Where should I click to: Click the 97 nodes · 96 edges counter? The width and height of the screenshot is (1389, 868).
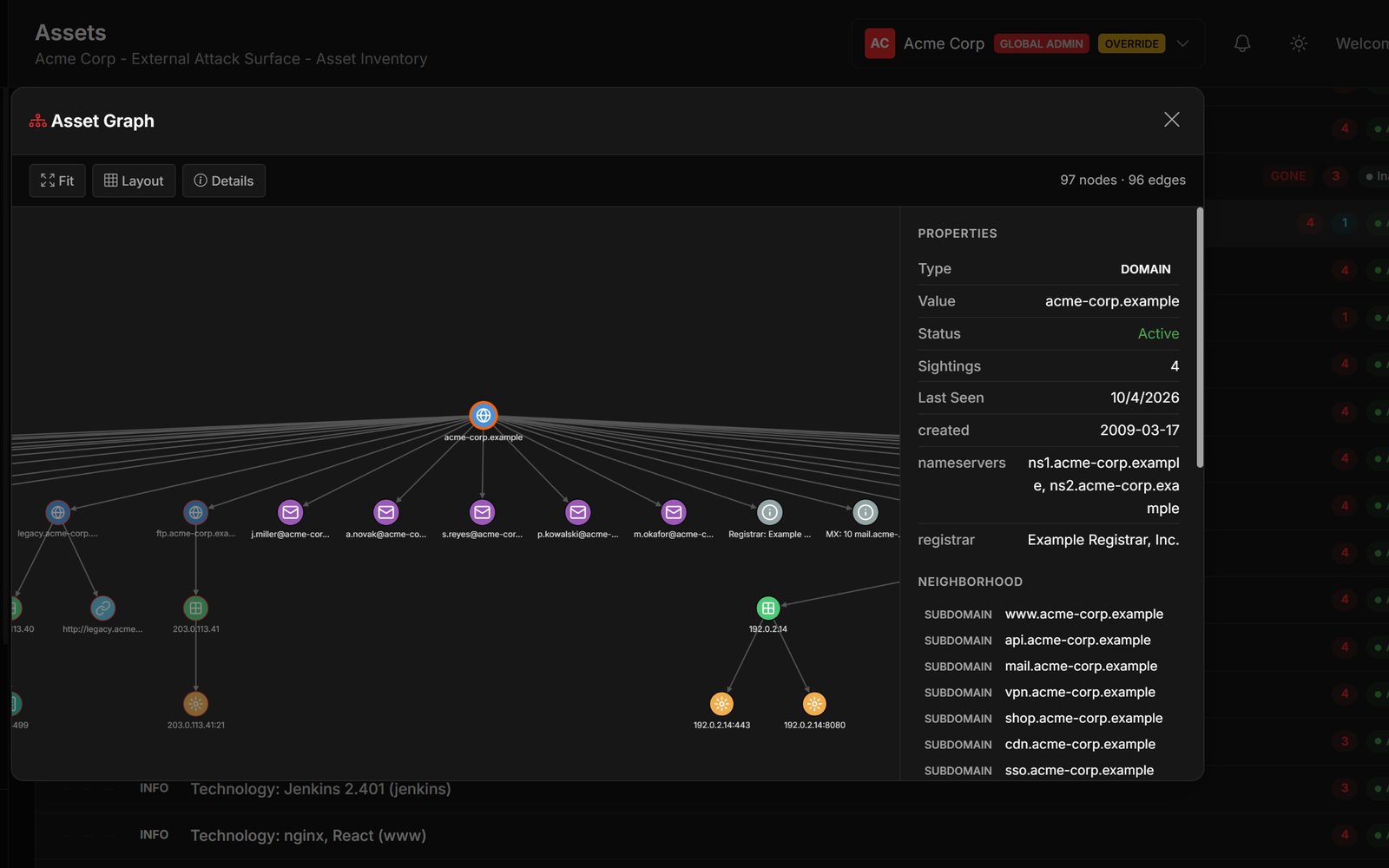tap(1122, 180)
